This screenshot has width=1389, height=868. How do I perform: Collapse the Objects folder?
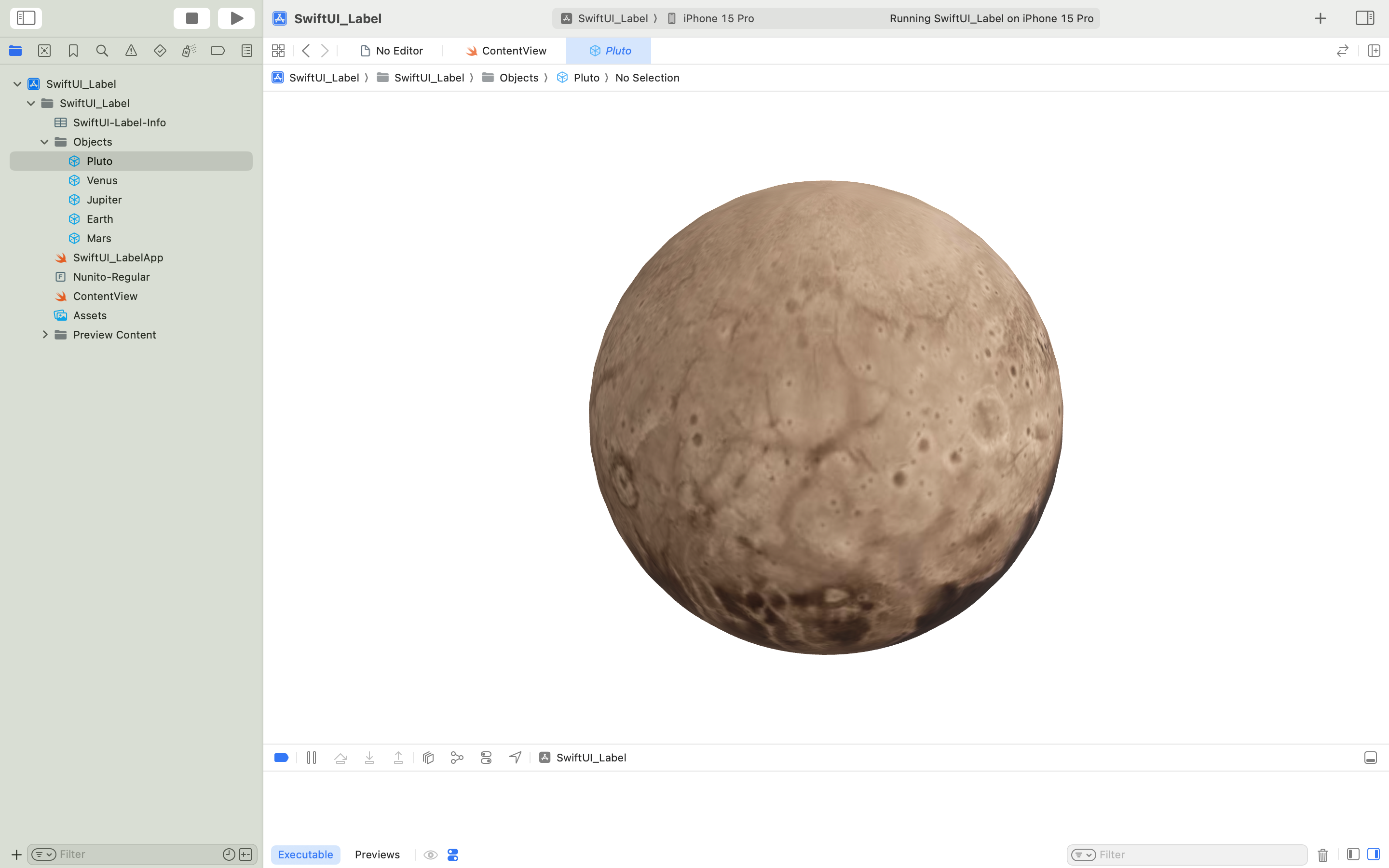tap(44, 142)
